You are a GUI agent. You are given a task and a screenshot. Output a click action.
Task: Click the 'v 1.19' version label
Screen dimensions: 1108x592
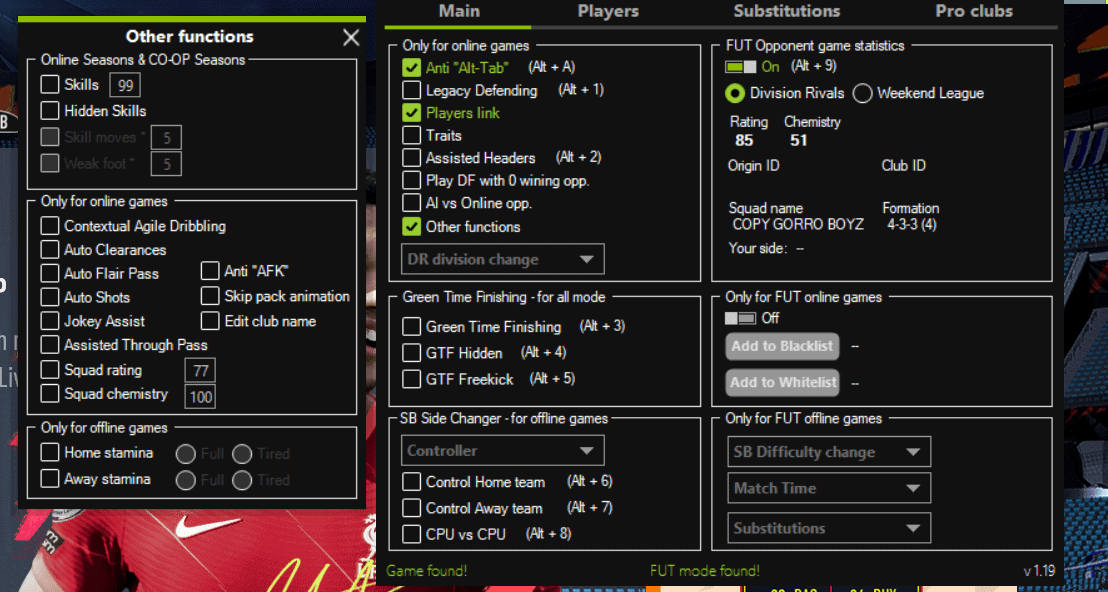coord(1039,571)
